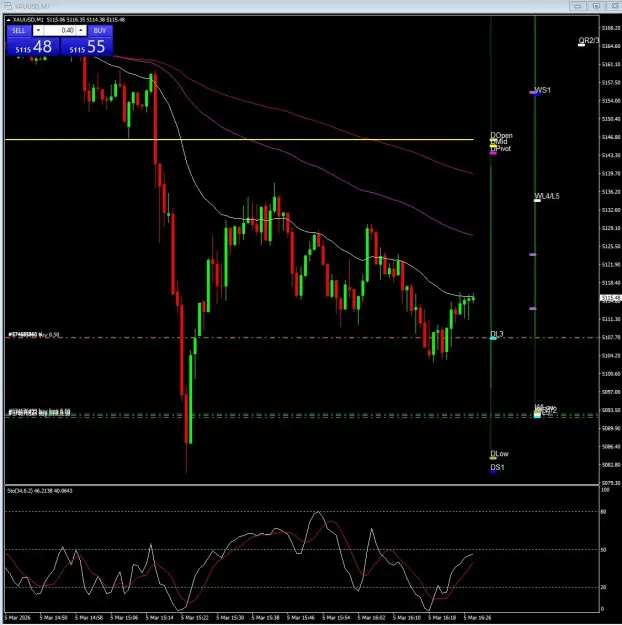The image size is (622, 625).
Task: Click the buy price 5115.55 panel
Action: pos(87,47)
